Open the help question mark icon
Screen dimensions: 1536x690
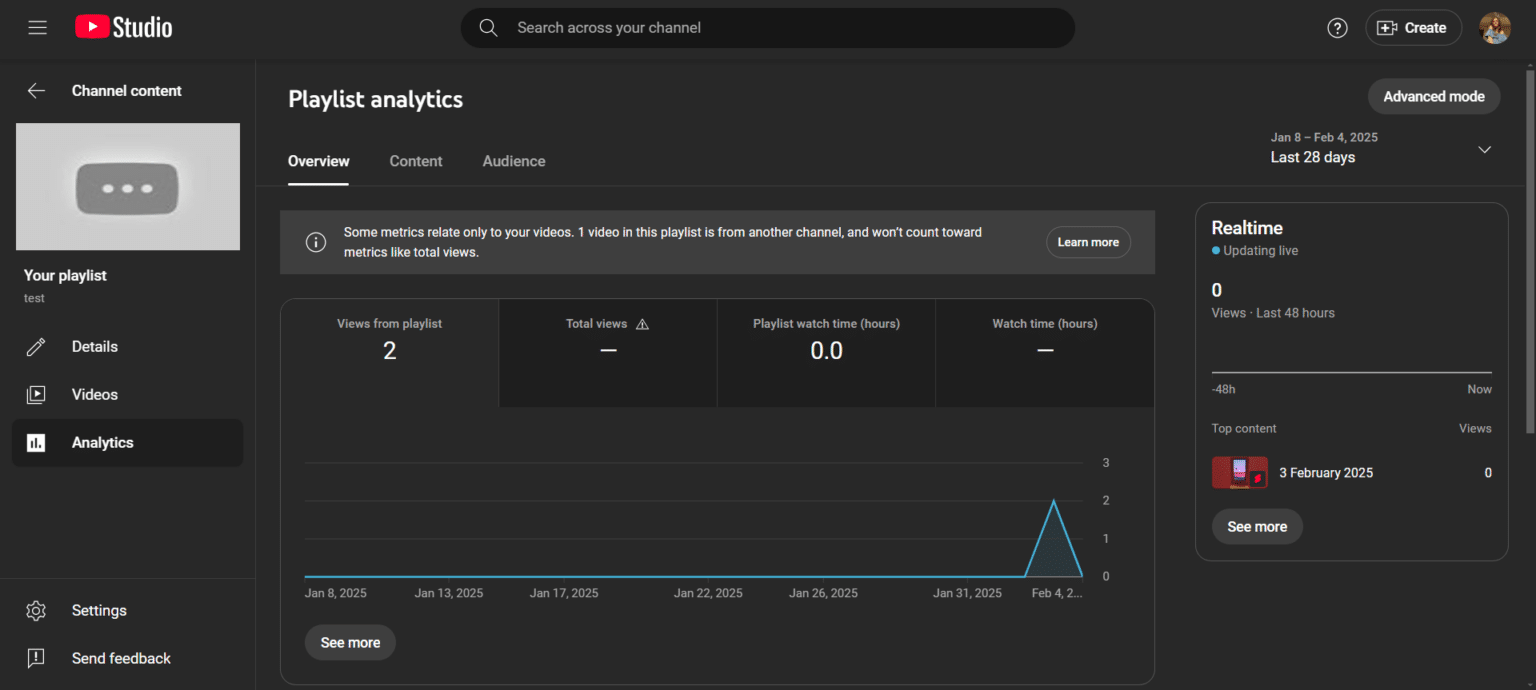click(1337, 28)
